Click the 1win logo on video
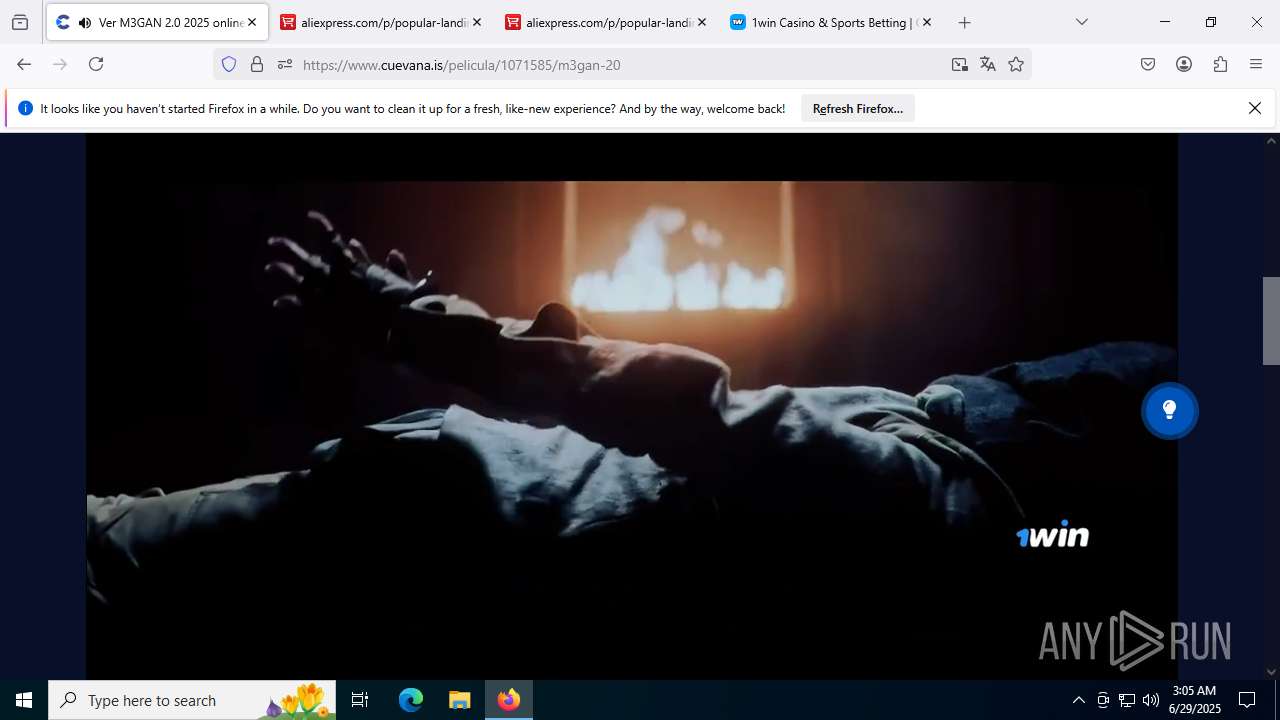The image size is (1280, 720). click(x=1052, y=535)
